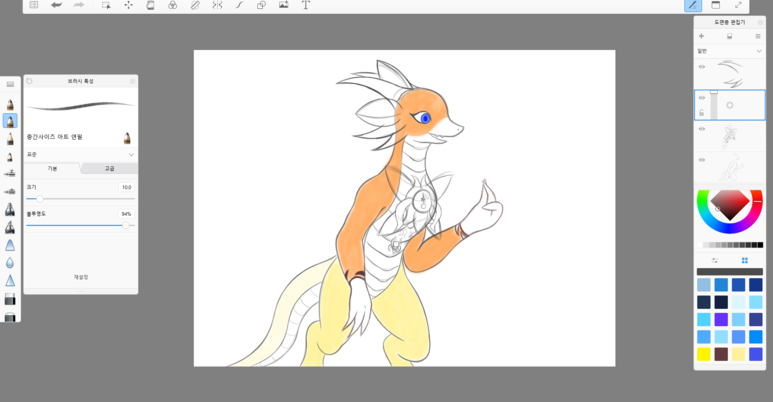The height and width of the screenshot is (402, 773).
Task: Select the first pencil brush in palette
Action: 10,104
